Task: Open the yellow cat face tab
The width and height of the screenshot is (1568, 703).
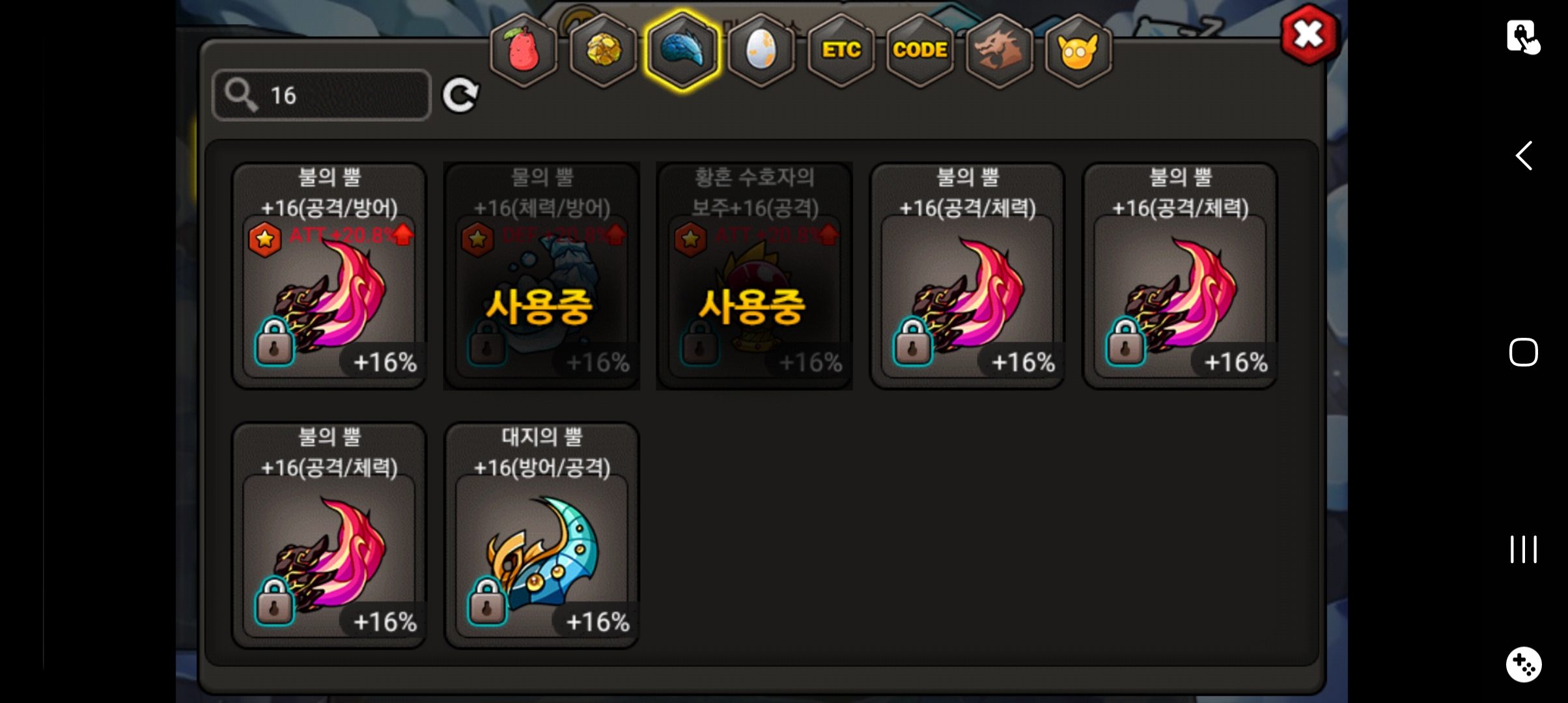Action: [1078, 50]
